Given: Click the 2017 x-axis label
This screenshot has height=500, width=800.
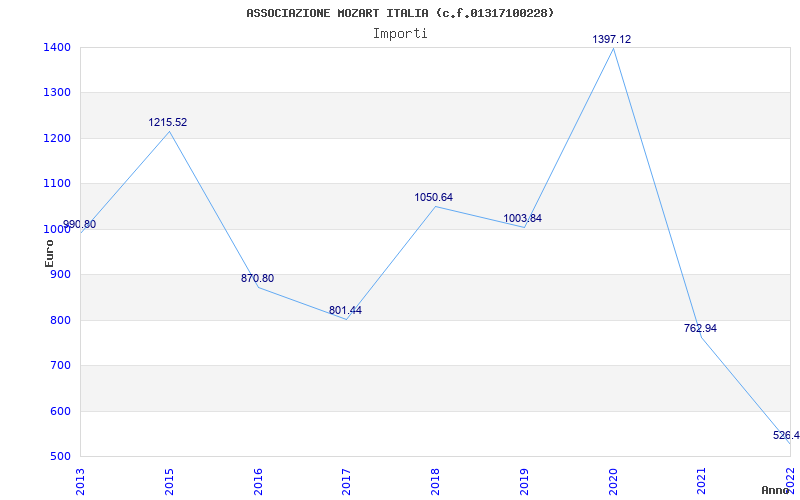Looking at the screenshot, I should coord(347,482).
